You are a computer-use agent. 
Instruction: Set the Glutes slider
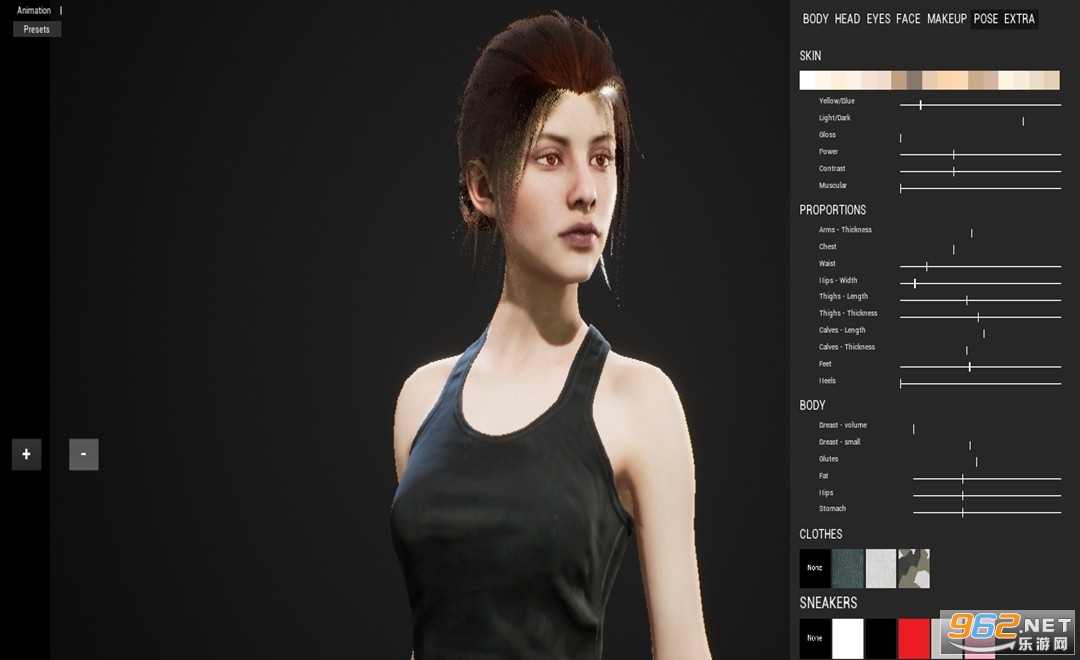pyautogui.click(x=987, y=462)
